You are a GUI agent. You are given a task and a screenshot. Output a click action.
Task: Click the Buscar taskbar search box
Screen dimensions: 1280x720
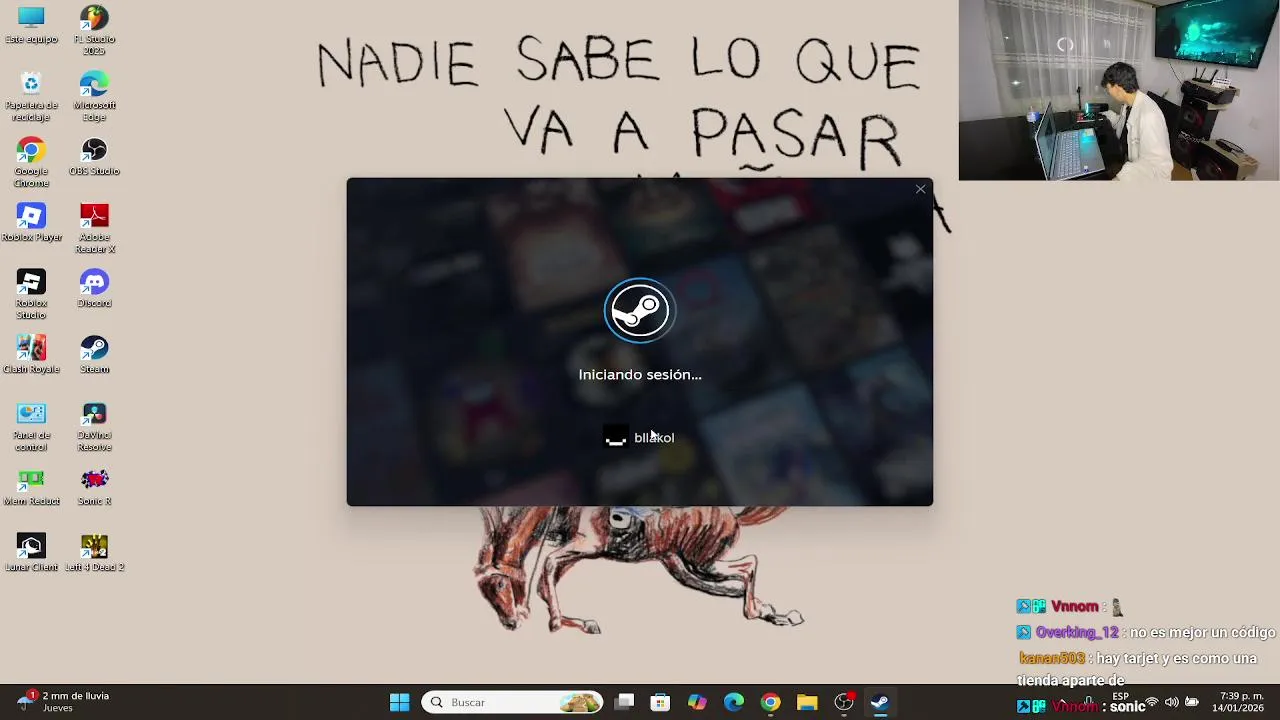point(513,702)
